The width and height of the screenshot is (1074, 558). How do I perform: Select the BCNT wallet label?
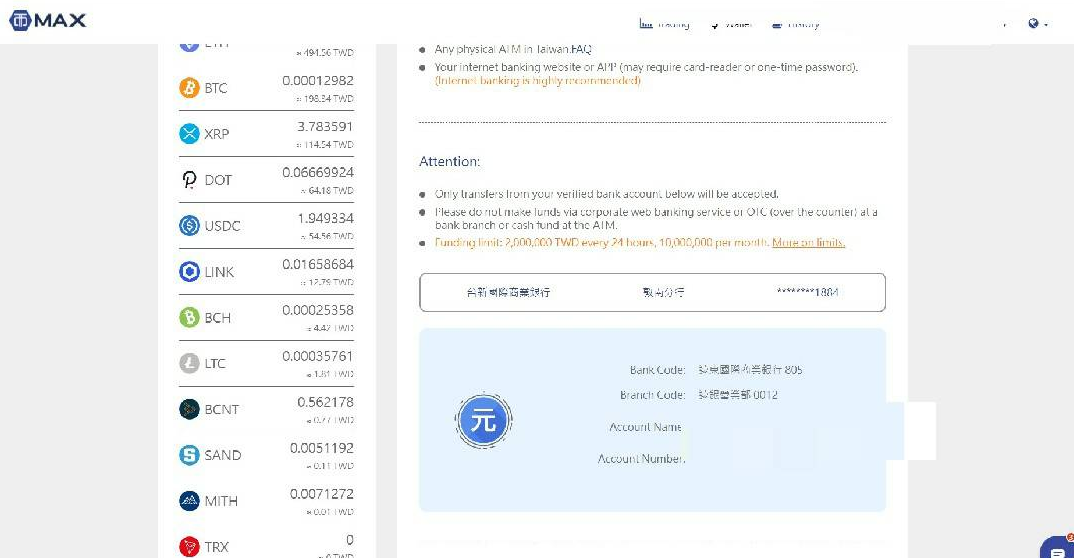221,409
